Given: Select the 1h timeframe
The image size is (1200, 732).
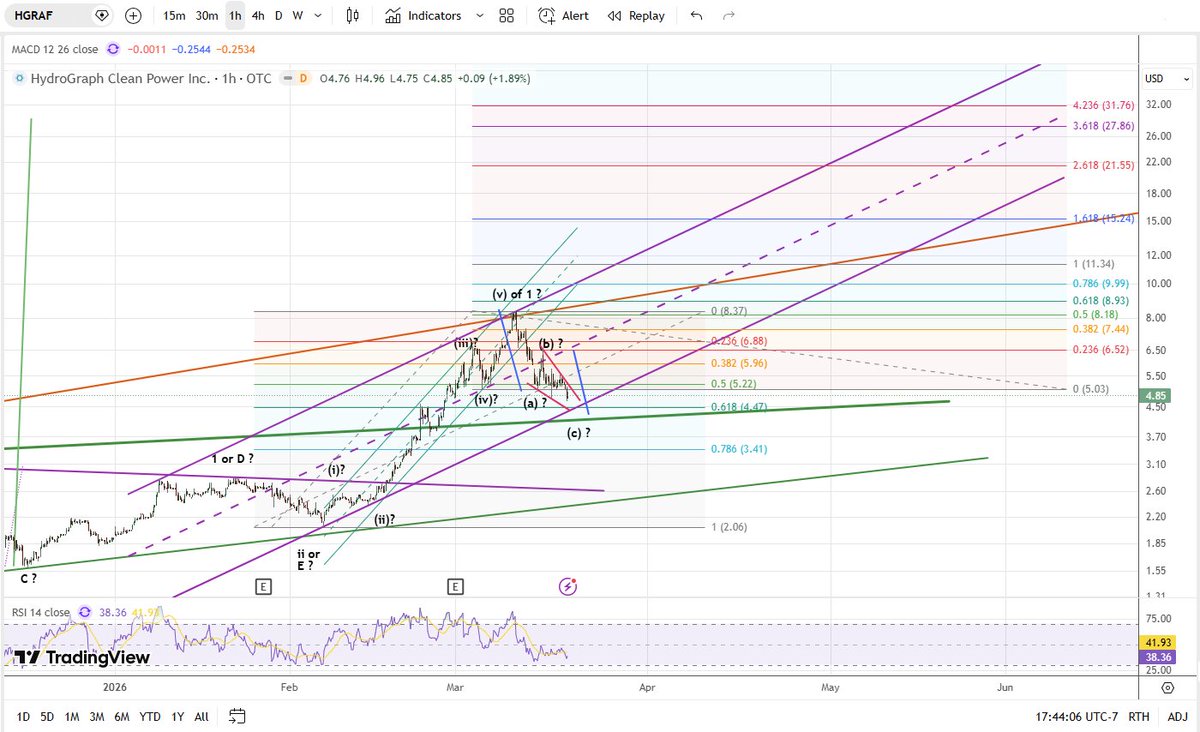Looking at the screenshot, I should point(235,16).
